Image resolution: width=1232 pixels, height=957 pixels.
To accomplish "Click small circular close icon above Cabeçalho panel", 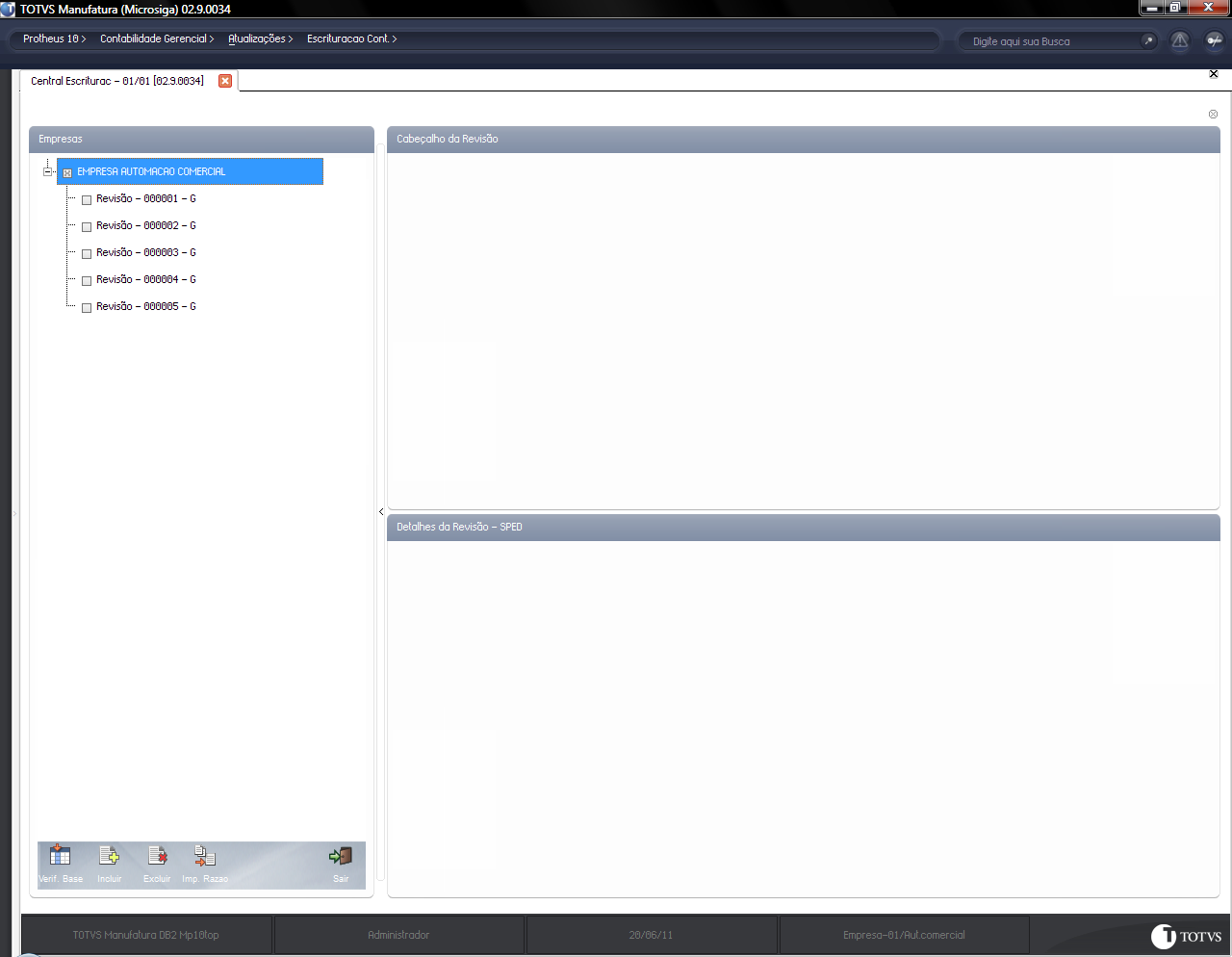I will point(1213,114).
